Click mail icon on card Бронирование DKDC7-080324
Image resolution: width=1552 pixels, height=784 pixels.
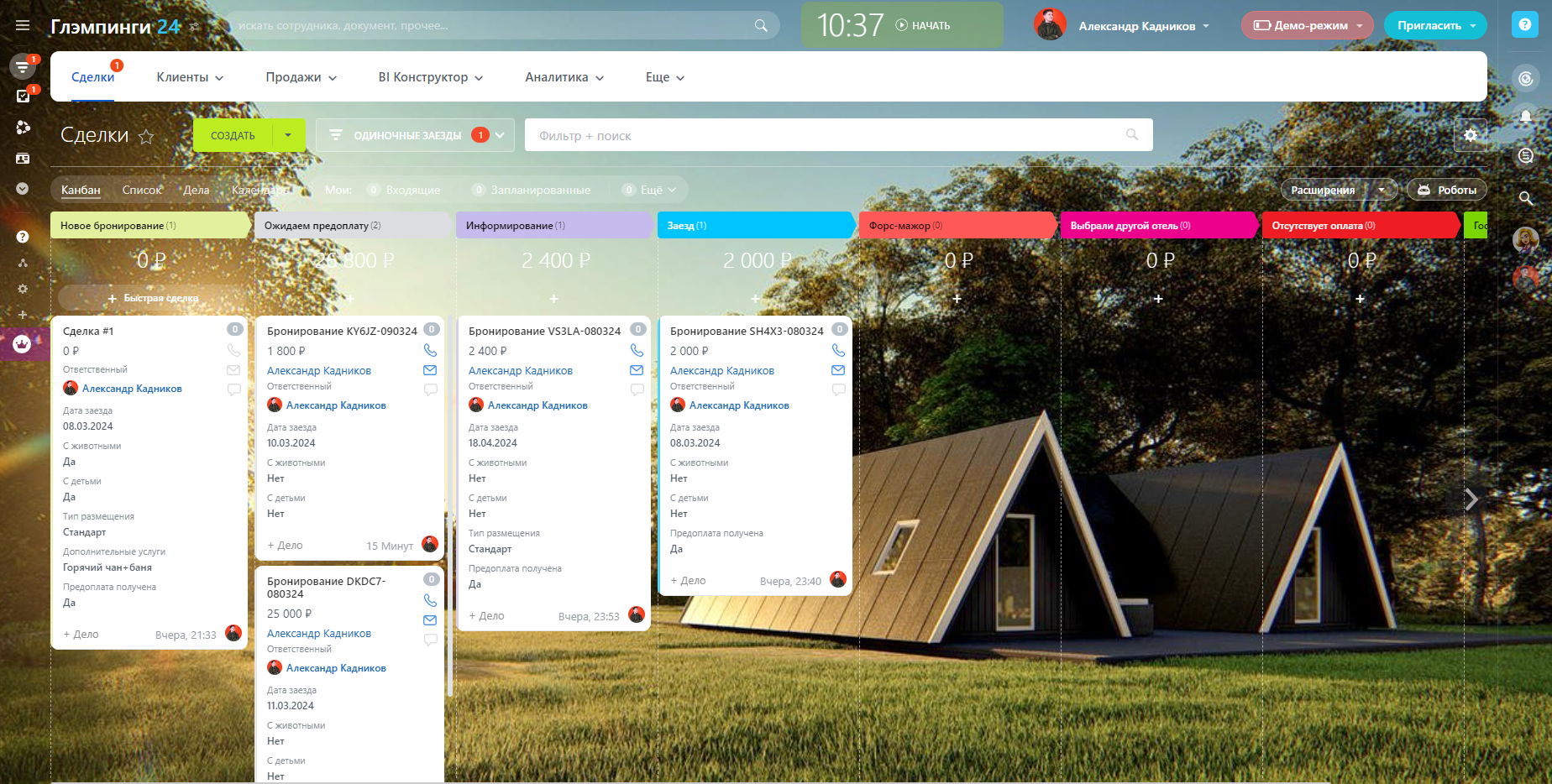pyautogui.click(x=430, y=620)
